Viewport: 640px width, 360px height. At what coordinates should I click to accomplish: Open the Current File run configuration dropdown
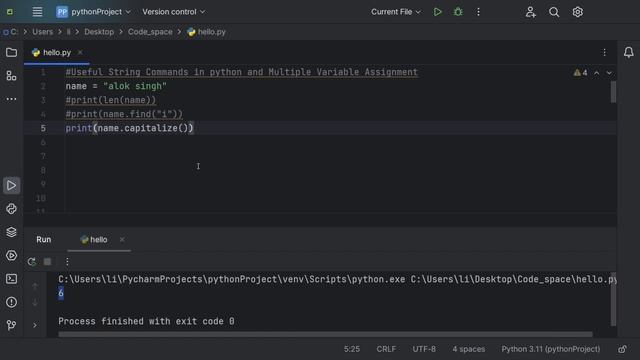coord(396,12)
